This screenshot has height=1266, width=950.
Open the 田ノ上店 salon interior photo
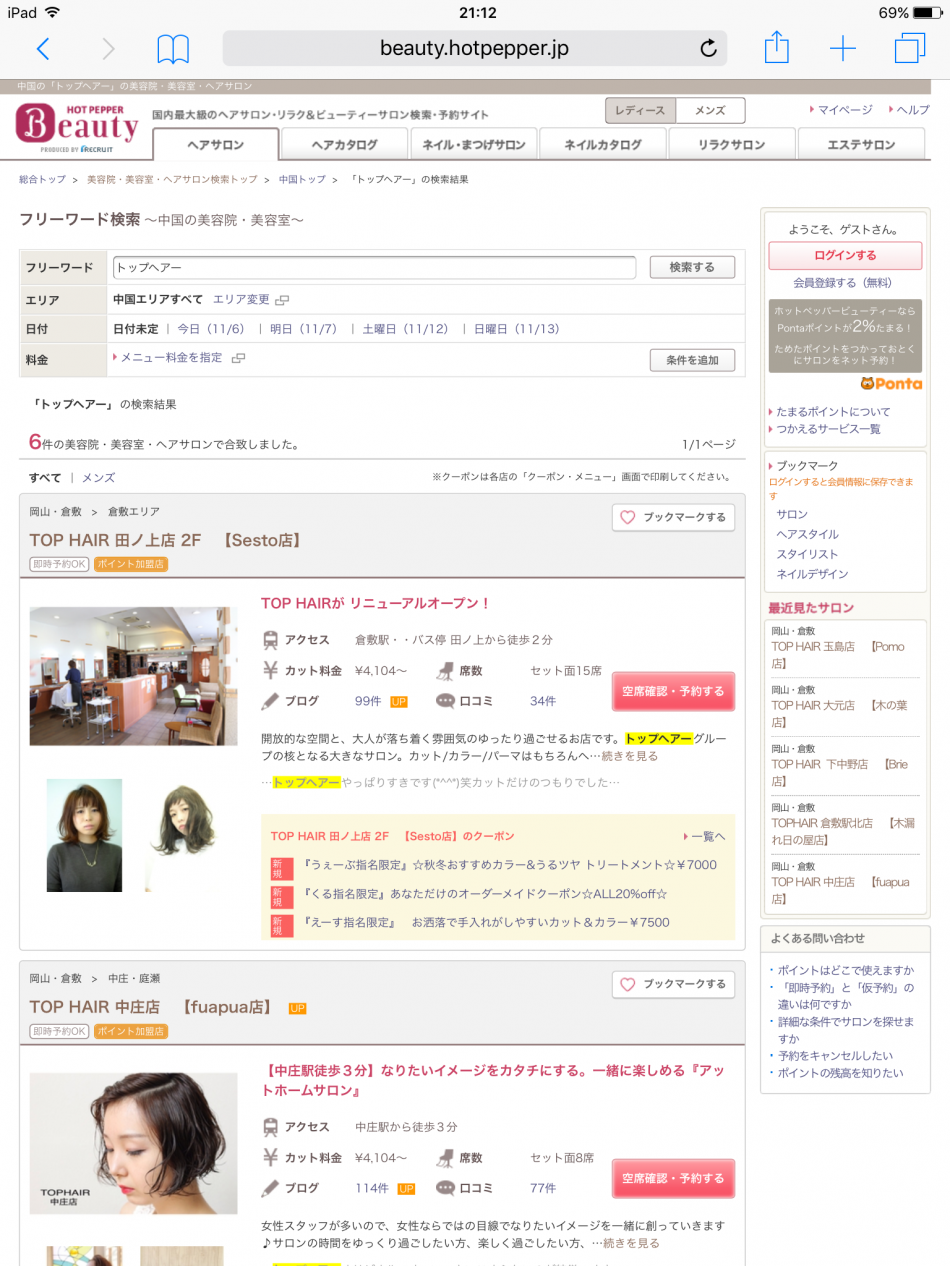134,676
